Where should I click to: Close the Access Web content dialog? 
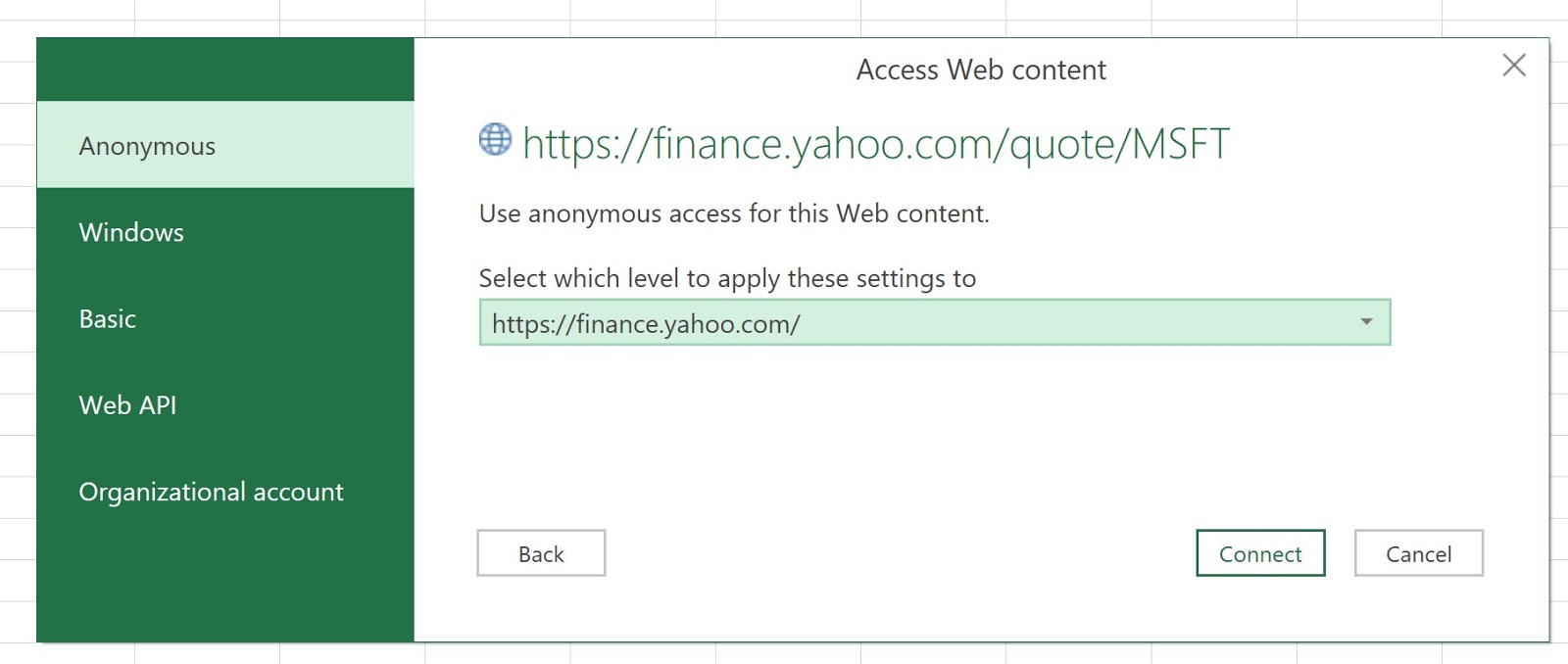(1514, 66)
